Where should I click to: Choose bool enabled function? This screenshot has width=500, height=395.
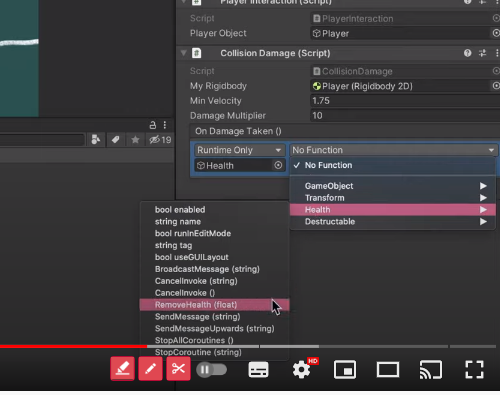214,210
